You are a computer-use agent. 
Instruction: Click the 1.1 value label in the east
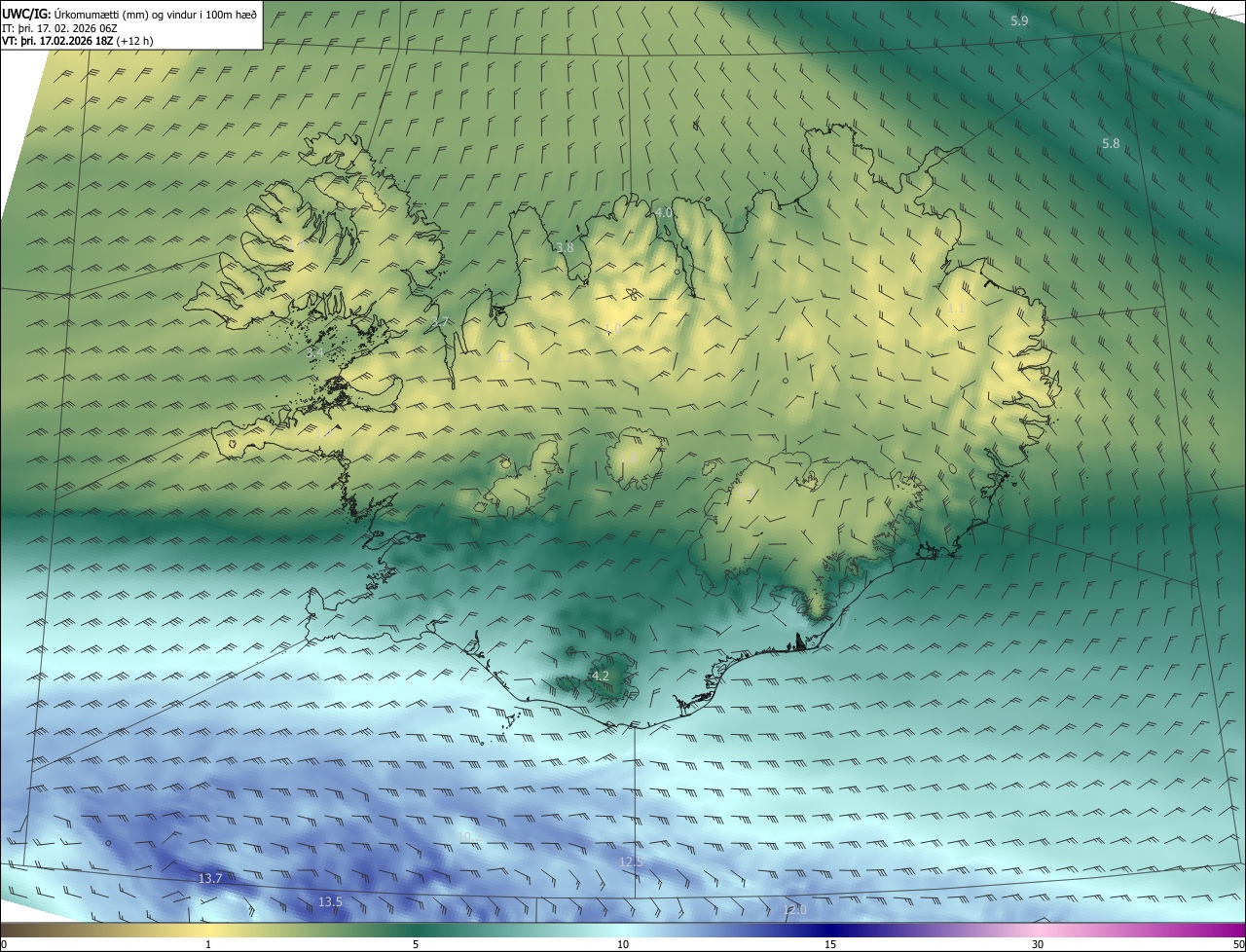[956, 309]
